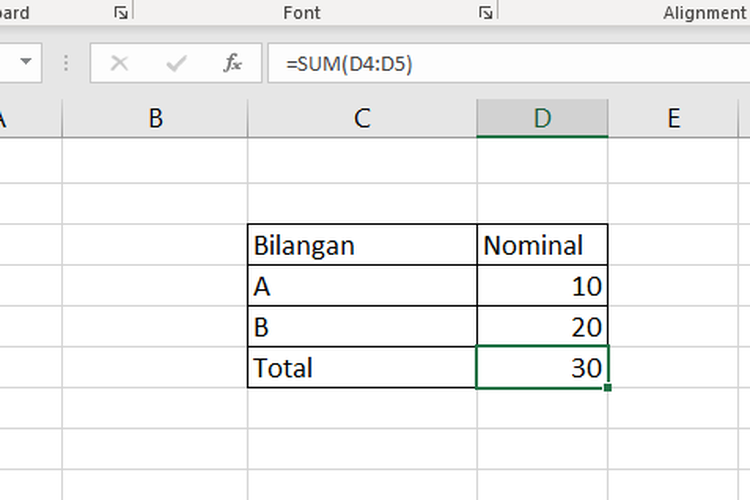Select the cell with value 10
The height and width of the screenshot is (500, 750).
tap(542, 286)
